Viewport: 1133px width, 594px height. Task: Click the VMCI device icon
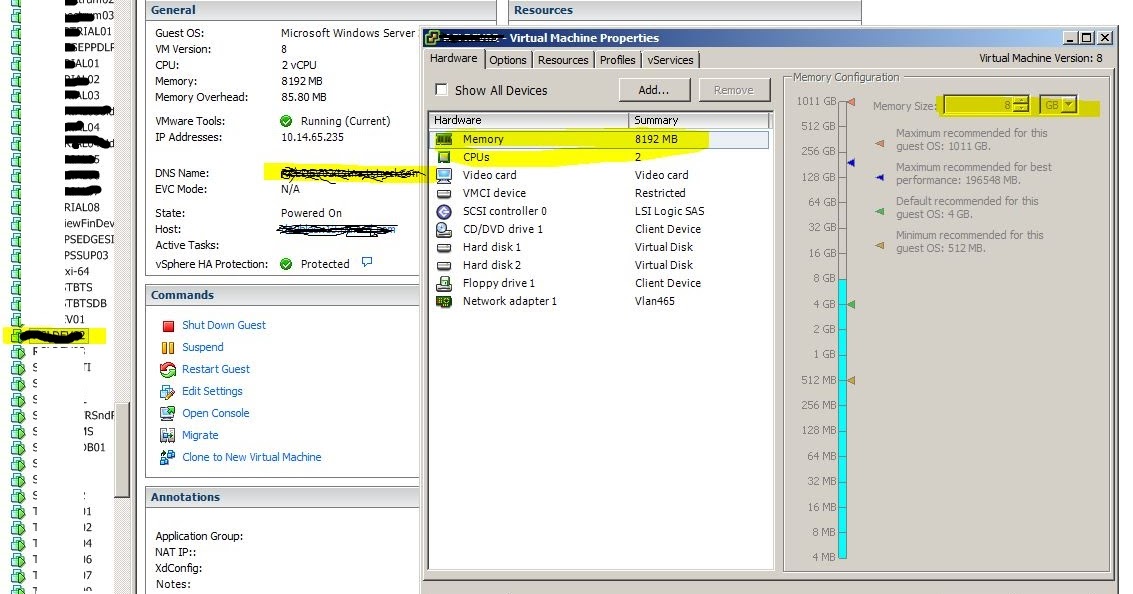coord(444,193)
